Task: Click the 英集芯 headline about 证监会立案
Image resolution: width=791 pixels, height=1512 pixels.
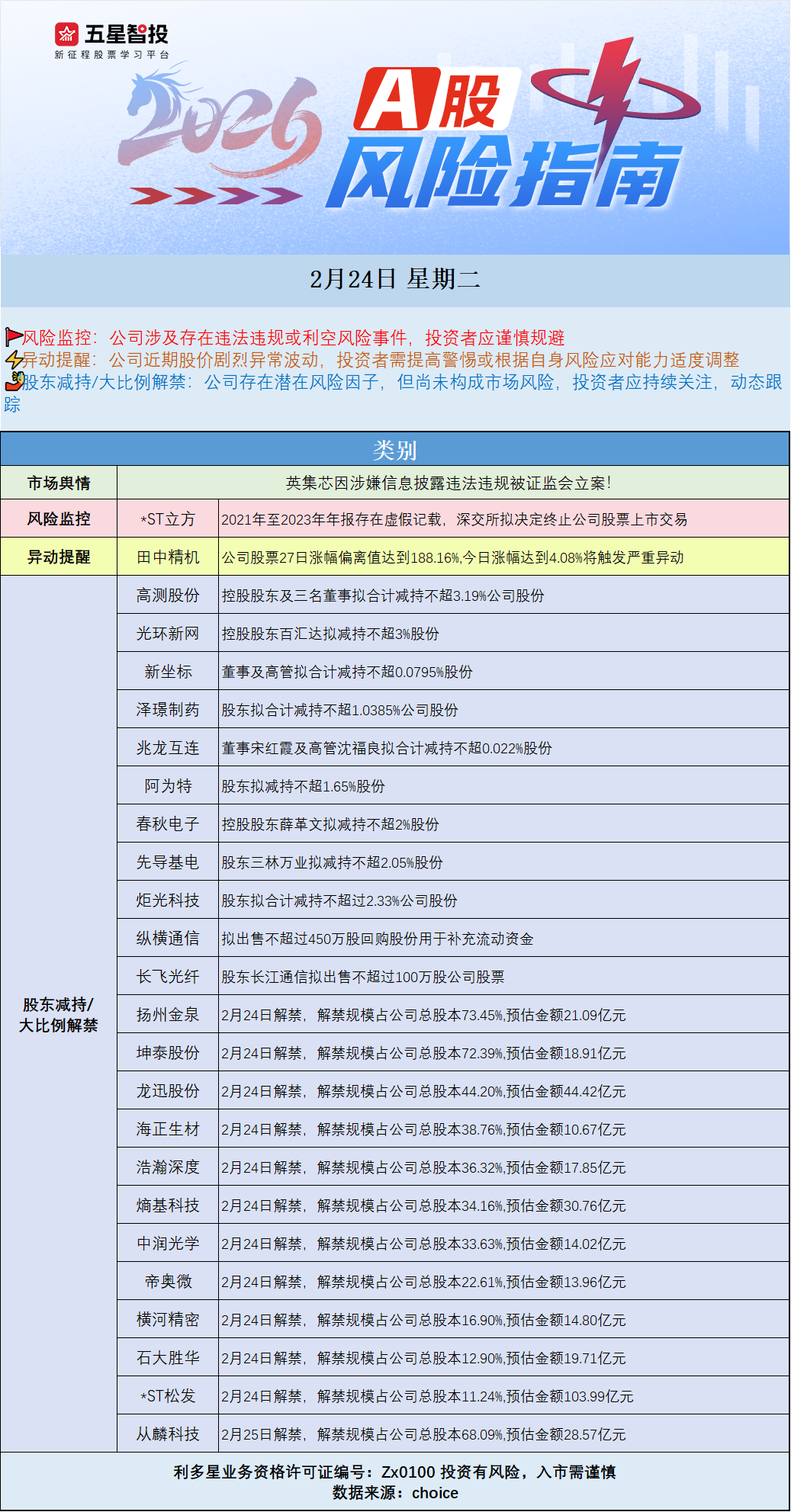Action: (x=449, y=483)
